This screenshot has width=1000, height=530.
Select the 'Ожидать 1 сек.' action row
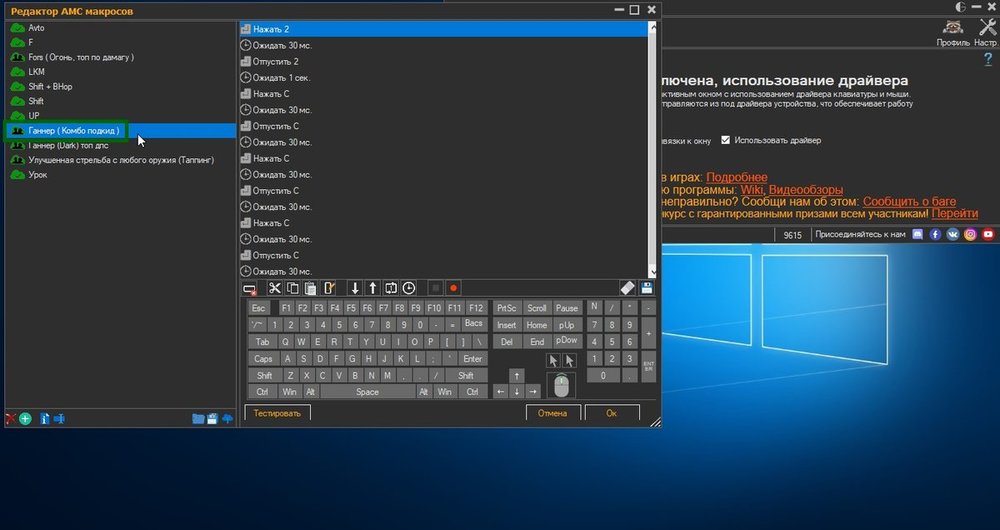tap(443, 78)
